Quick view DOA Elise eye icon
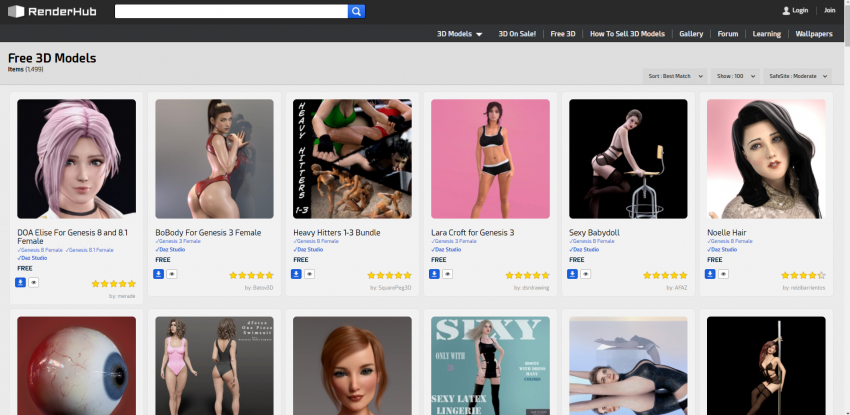 34,282
